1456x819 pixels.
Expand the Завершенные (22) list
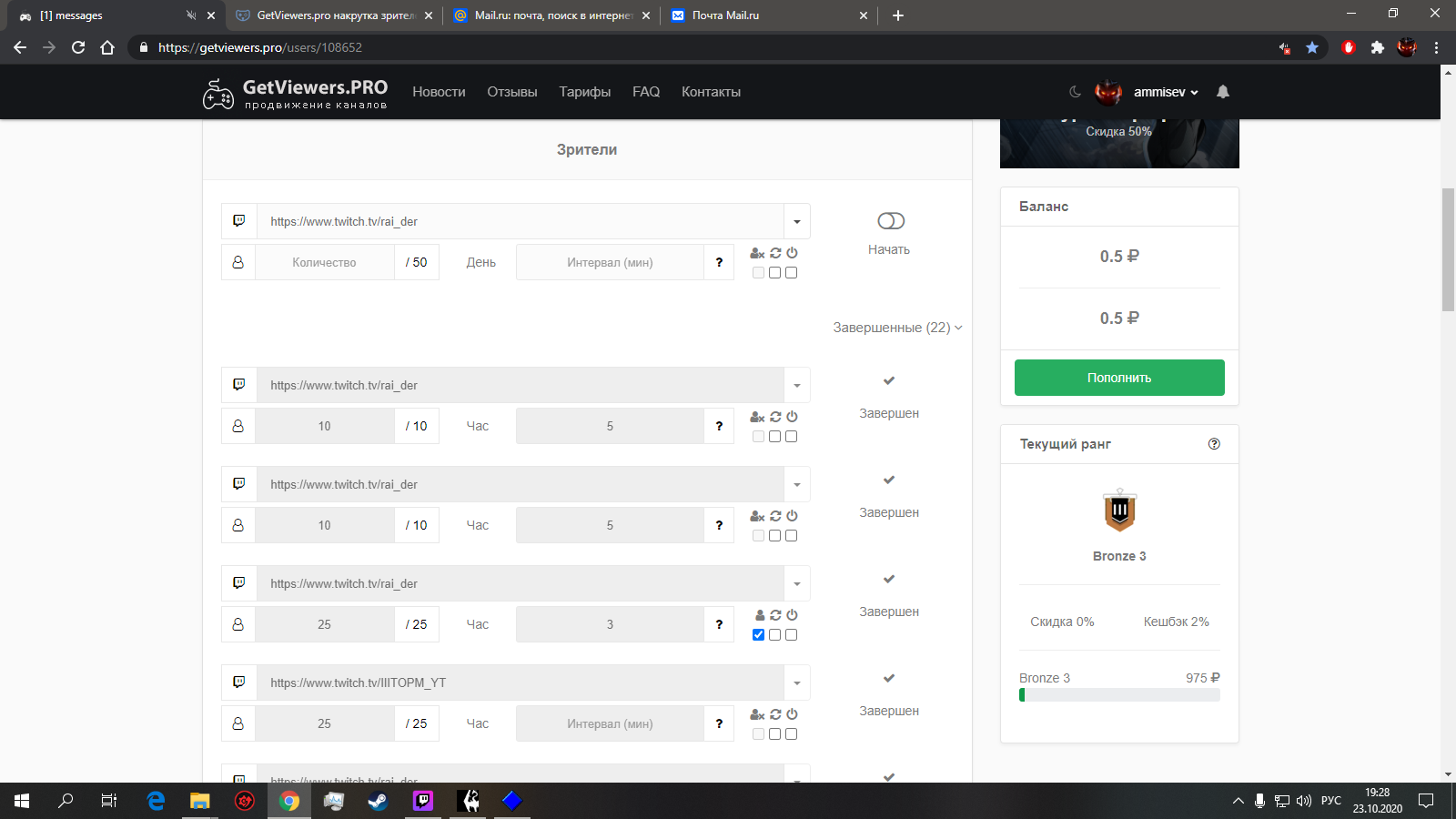[x=897, y=328]
